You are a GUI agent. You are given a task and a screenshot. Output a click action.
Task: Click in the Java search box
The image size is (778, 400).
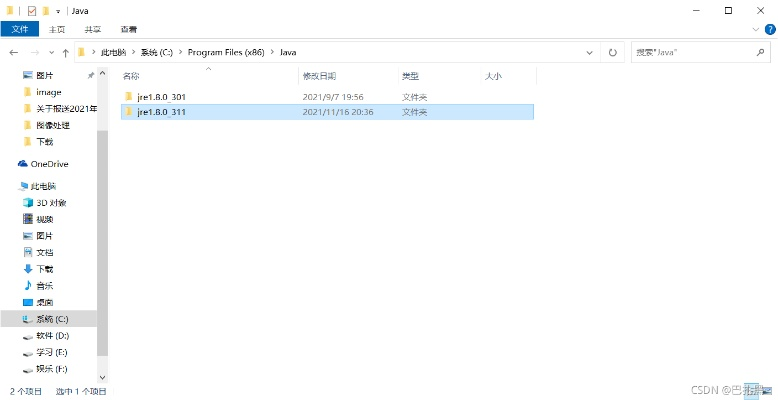[x=690, y=52]
